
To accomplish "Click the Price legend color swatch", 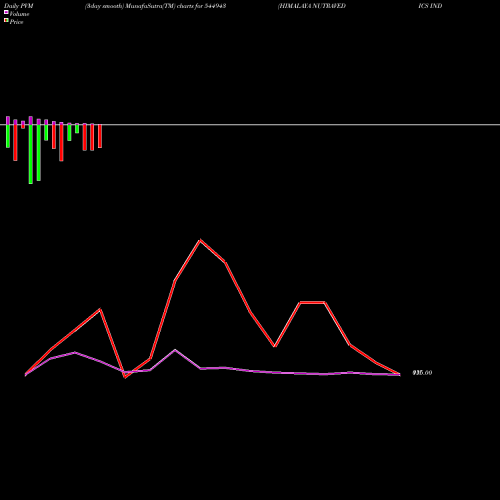I will tap(6, 20).
